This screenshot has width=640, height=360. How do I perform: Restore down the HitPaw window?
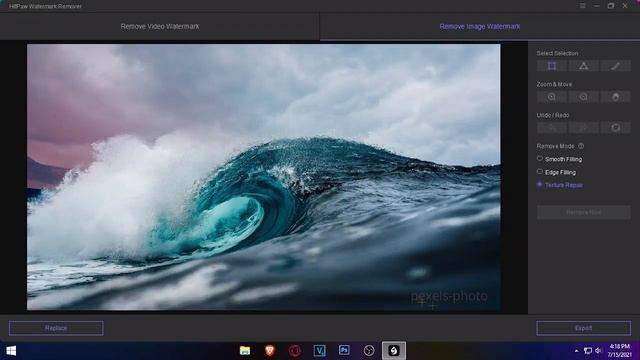(x=611, y=6)
